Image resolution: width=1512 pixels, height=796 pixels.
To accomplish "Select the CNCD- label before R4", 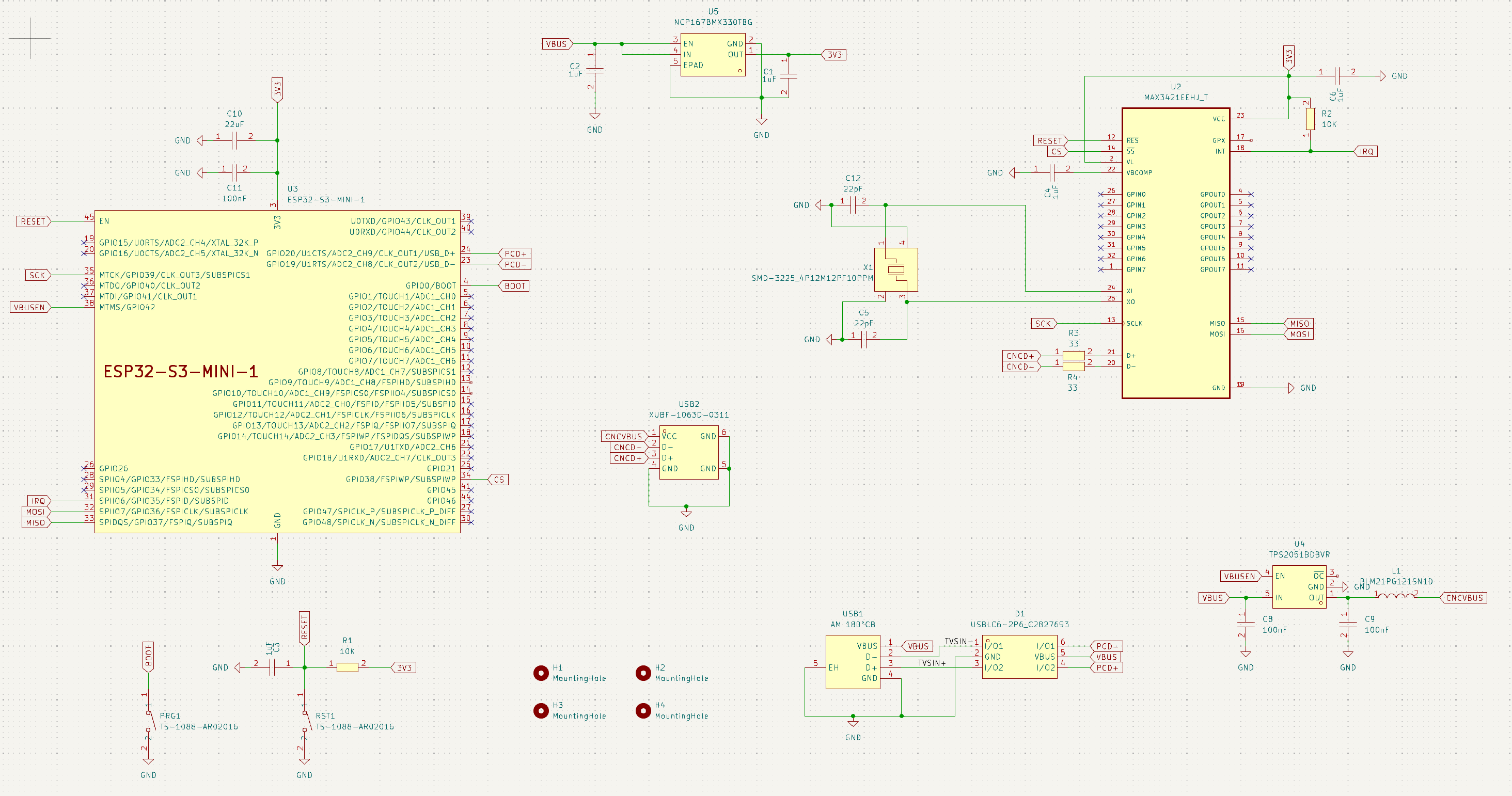I will (x=1021, y=367).
